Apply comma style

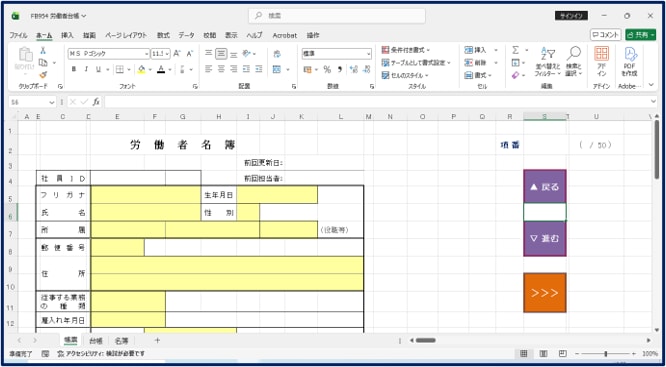pos(340,69)
